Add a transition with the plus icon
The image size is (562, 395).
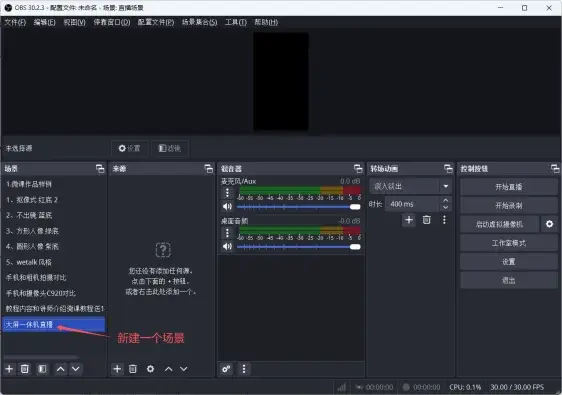pyautogui.click(x=409, y=220)
